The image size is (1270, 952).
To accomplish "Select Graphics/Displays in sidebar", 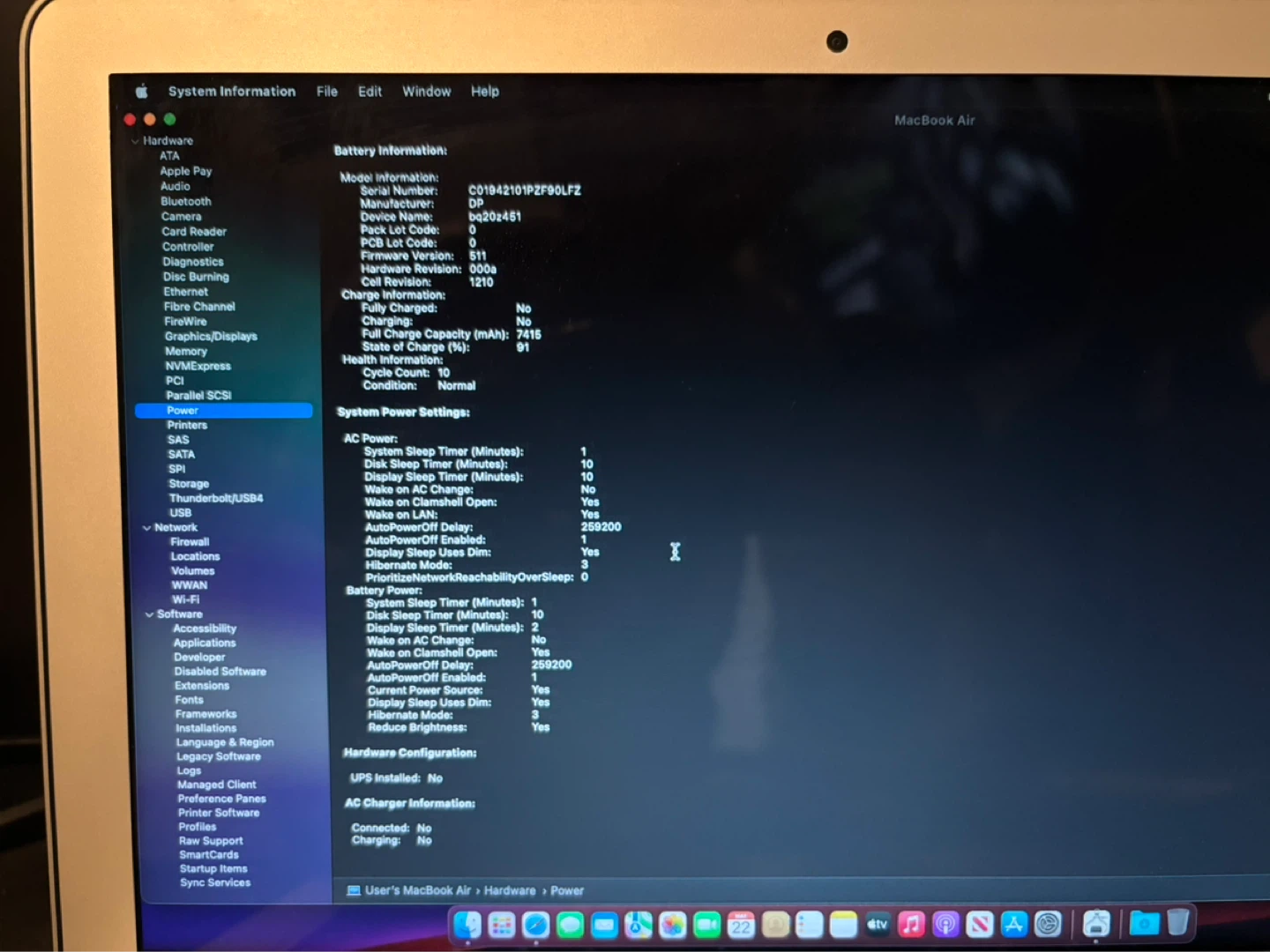I will 211,336.
